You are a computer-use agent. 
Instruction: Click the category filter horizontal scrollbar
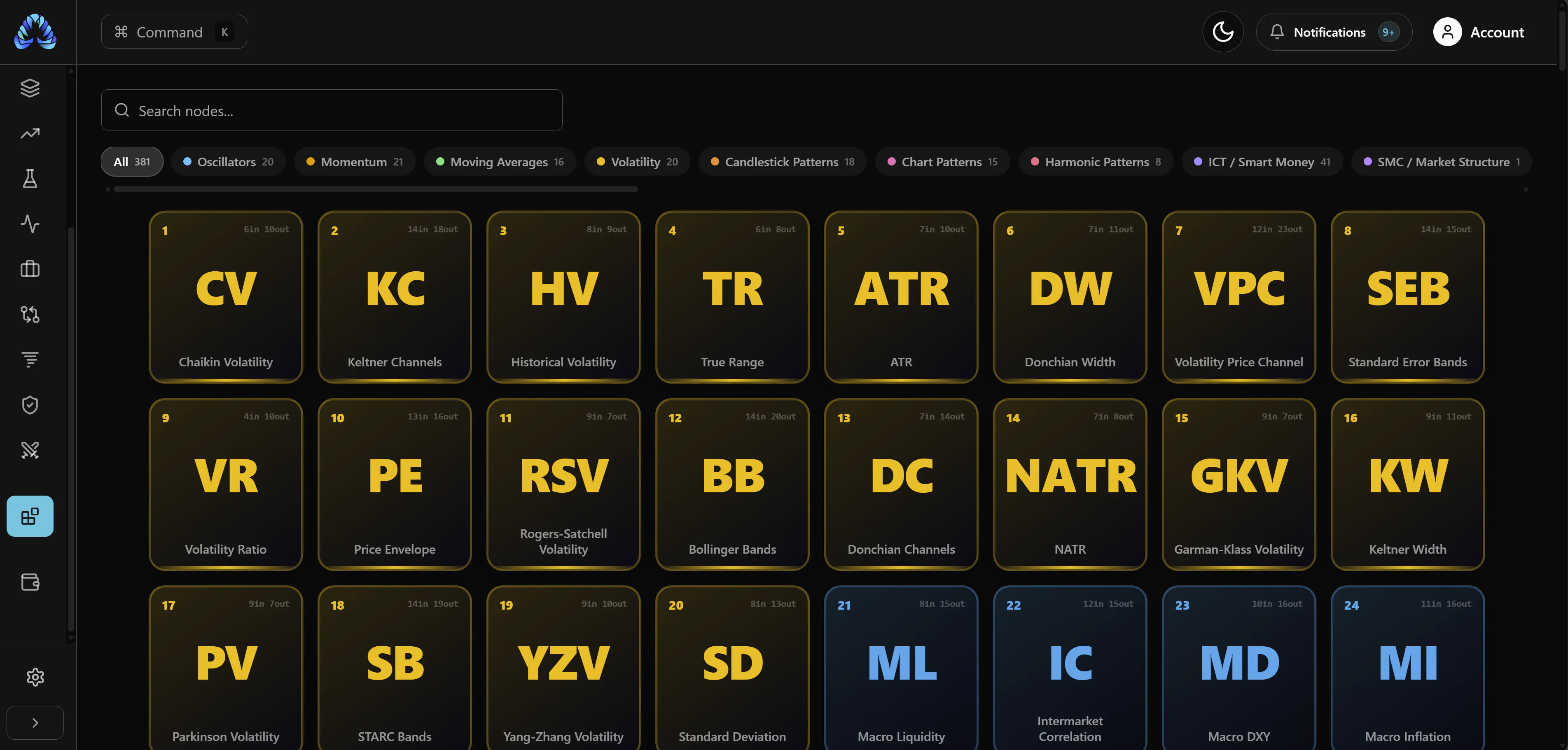coord(376,189)
